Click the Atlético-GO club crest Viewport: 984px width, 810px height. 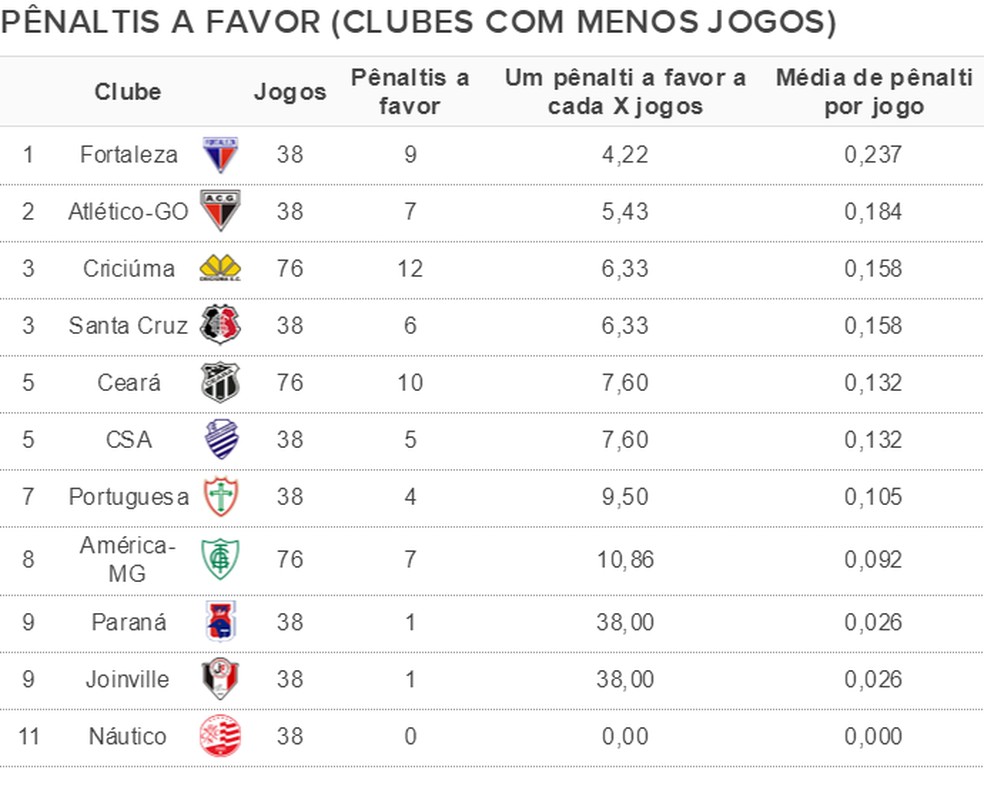(x=220, y=211)
